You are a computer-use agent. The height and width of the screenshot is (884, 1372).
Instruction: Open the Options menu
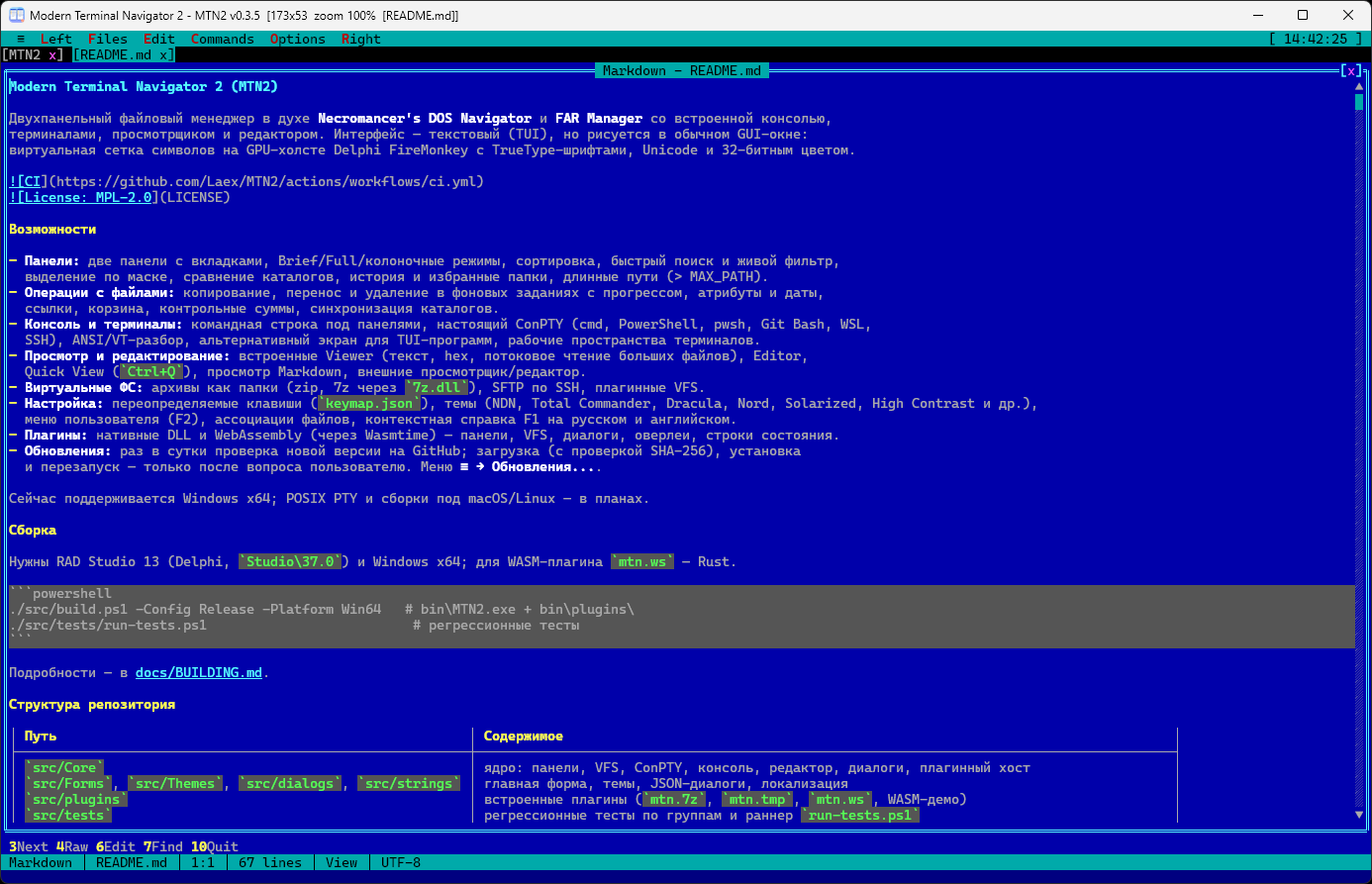point(298,39)
